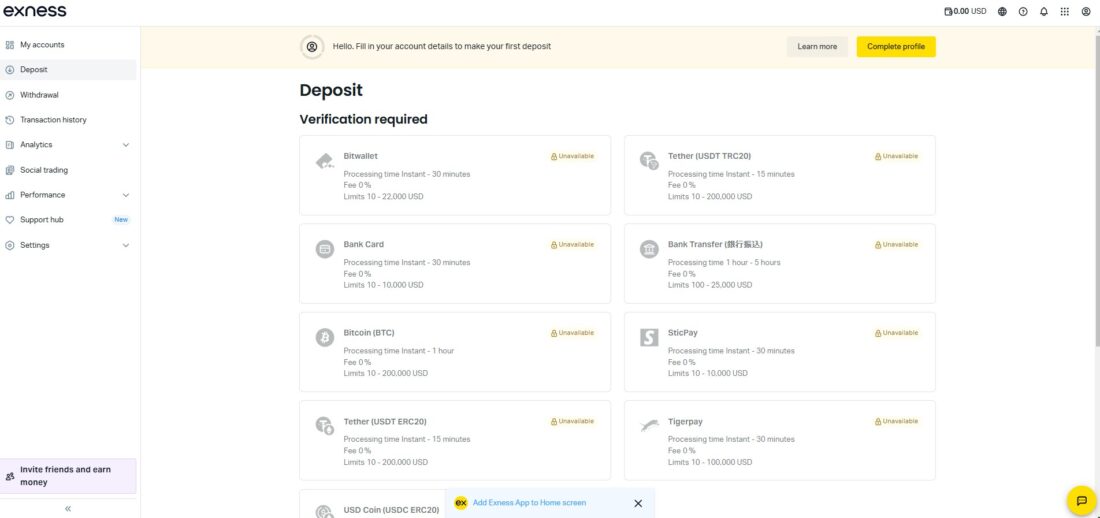The height and width of the screenshot is (518, 1100).
Task: Collapse the sidebar with double chevron
Action: pyautogui.click(x=68, y=509)
